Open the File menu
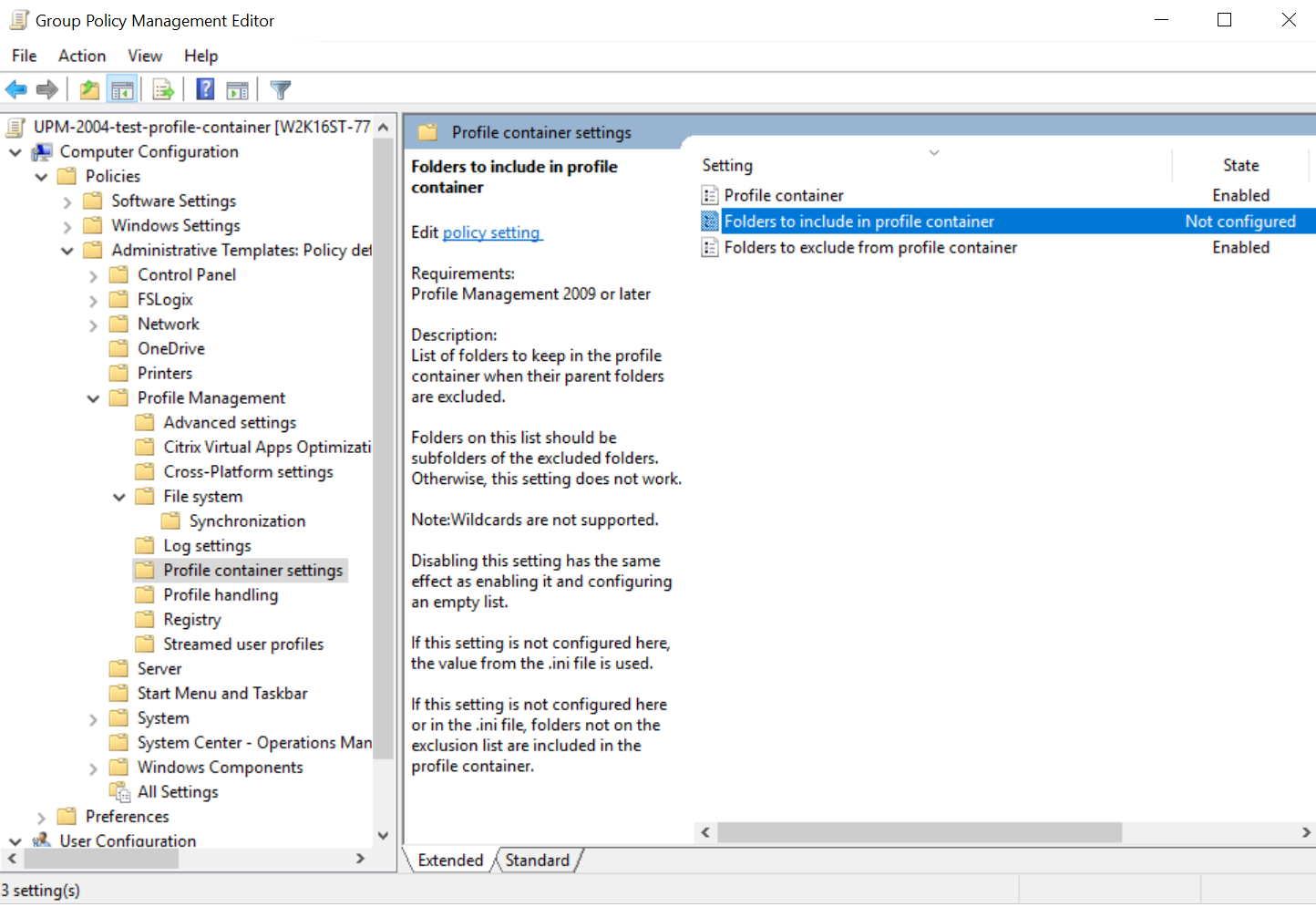Viewport: 1316px width, 907px height. (25, 56)
